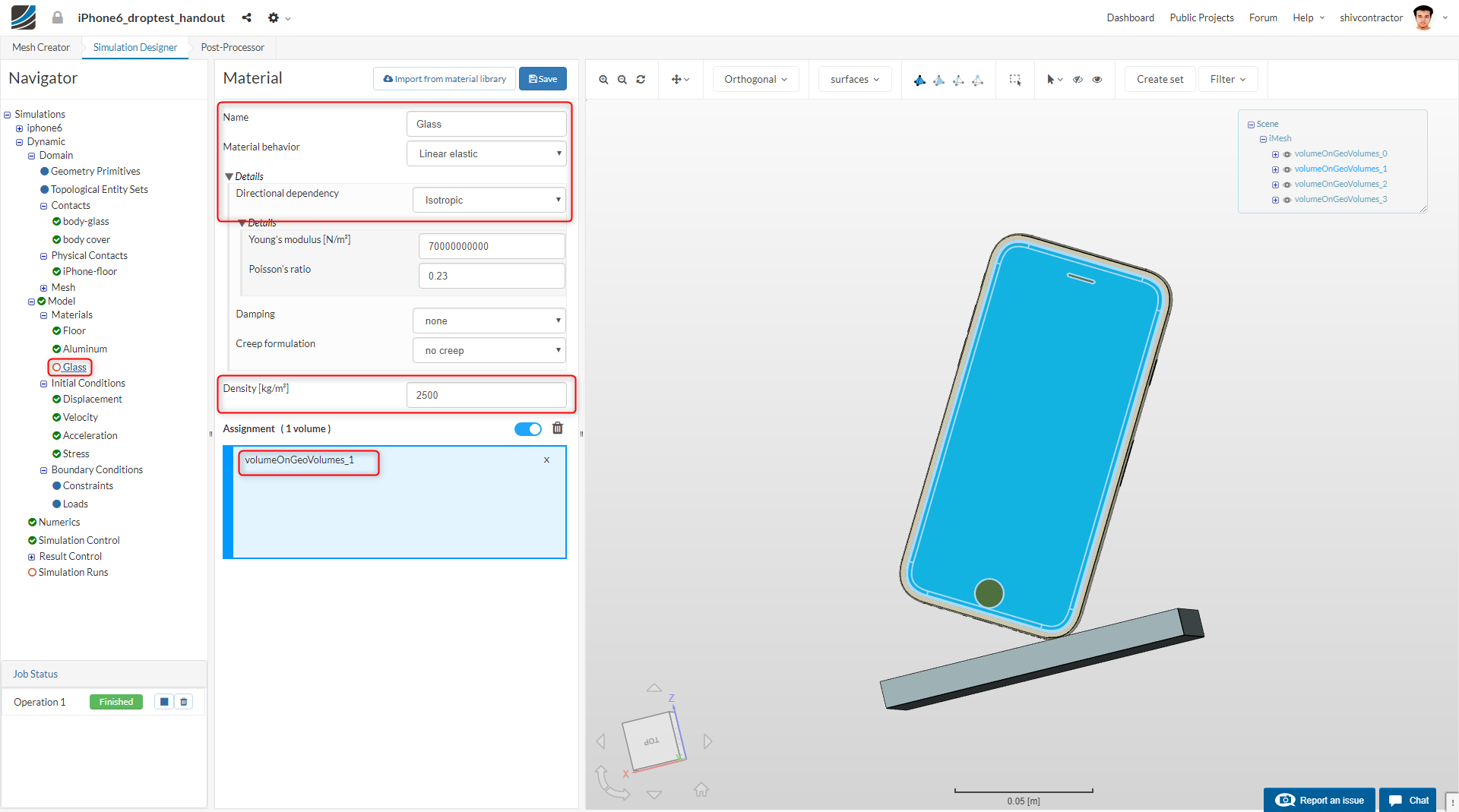This screenshot has width=1459, height=812.
Task: Click the project share icon
Action: point(247,17)
